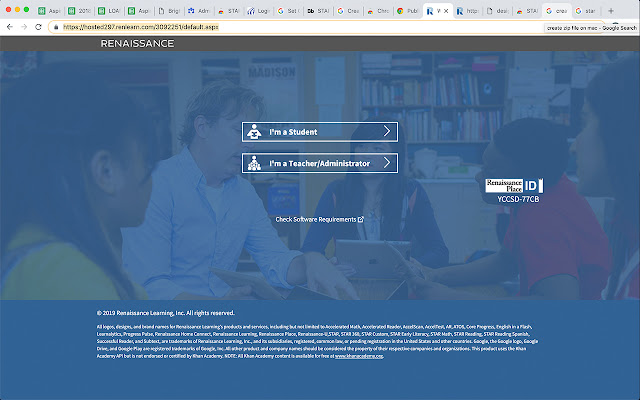
Task: Click the external link icon beside Software Requirements
Action: (361, 220)
